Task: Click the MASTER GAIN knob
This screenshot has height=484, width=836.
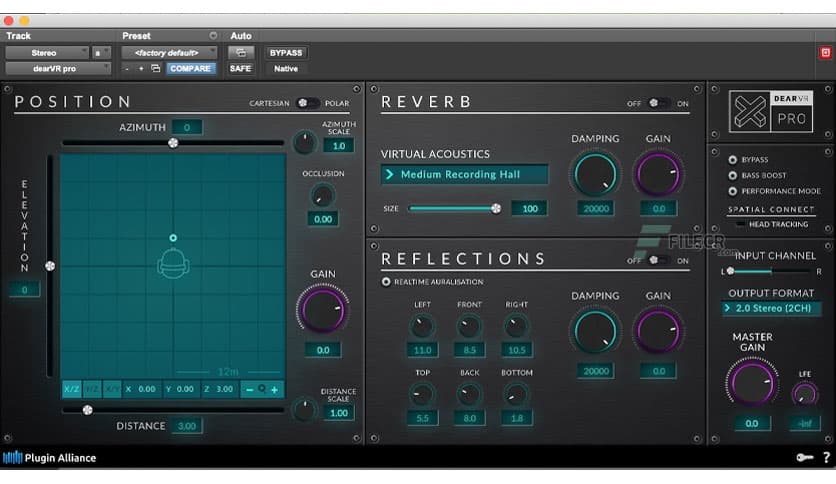Action: tap(752, 383)
